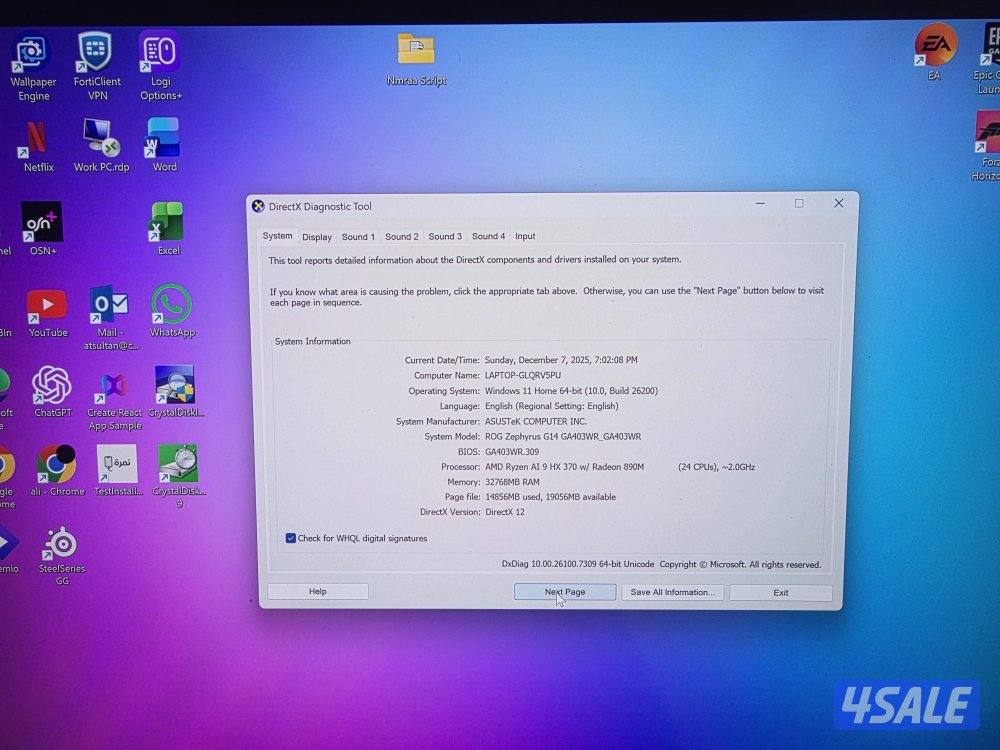This screenshot has width=1000, height=750.
Task: Uncheck Check for WHQL digital signatures
Action: pyautogui.click(x=291, y=538)
